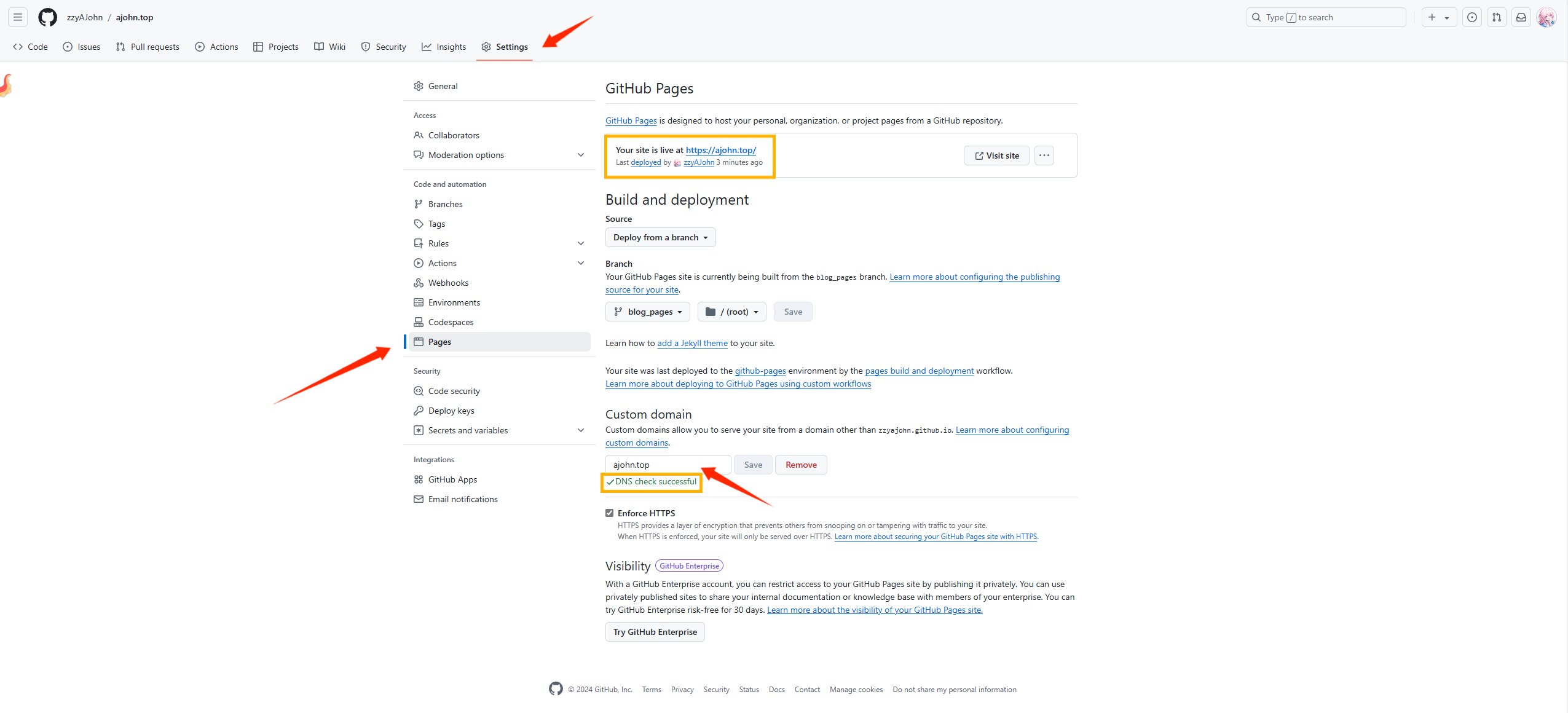Open the github-pages environment link
The height and width of the screenshot is (713, 1568).
[760, 371]
